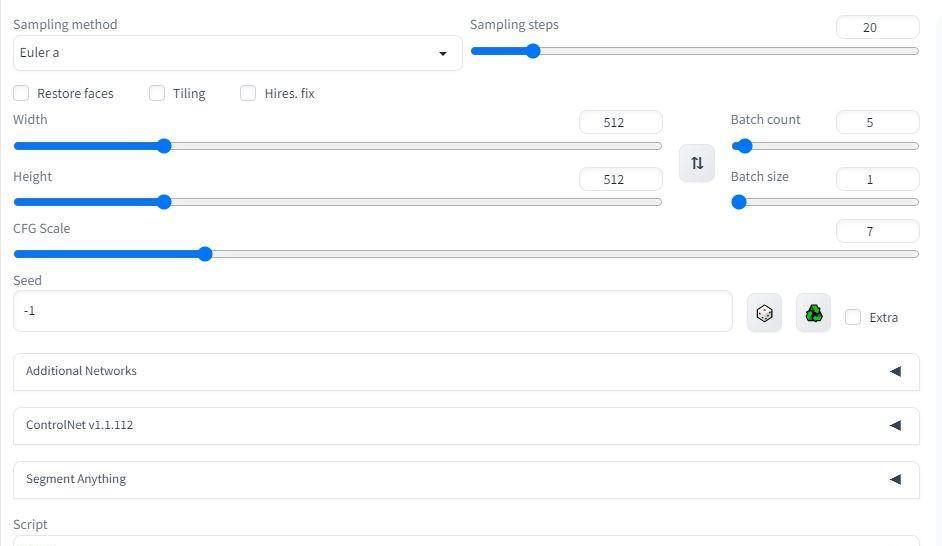Click the Seed input field
The width and height of the screenshot is (942, 546).
click(372, 311)
